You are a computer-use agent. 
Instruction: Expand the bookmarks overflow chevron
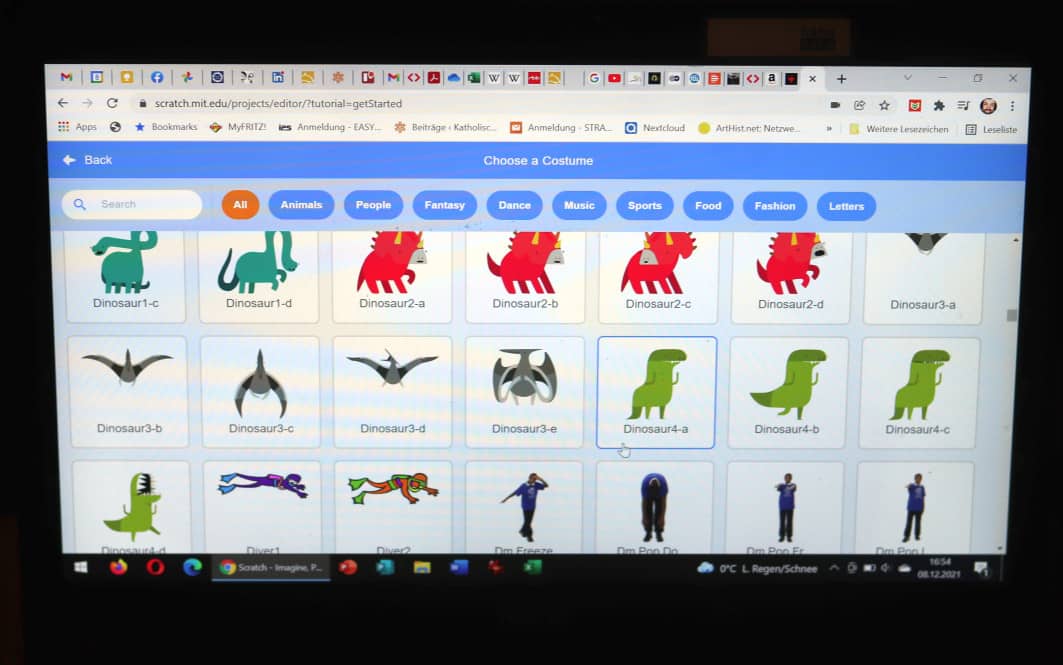(828, 128)
